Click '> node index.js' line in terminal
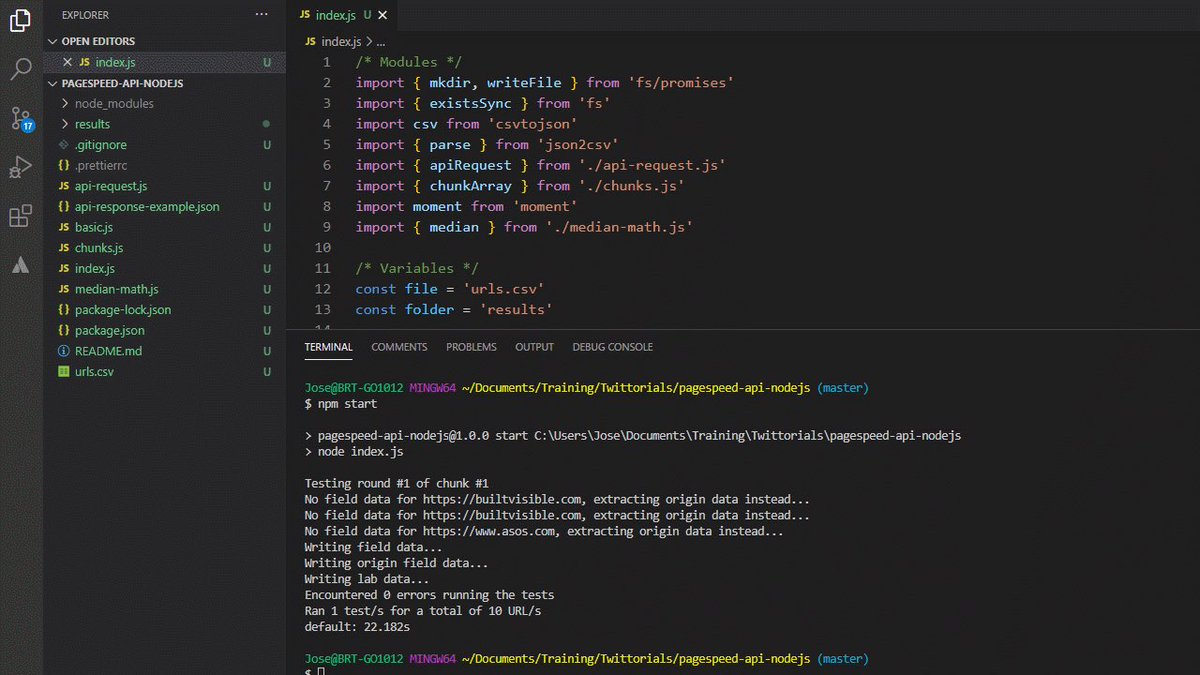 point(354,452)
